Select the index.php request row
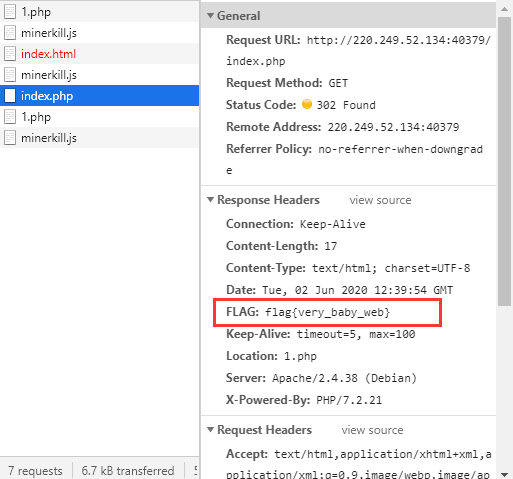The height and width of the screenshot is (479, 513). [99, 96]
